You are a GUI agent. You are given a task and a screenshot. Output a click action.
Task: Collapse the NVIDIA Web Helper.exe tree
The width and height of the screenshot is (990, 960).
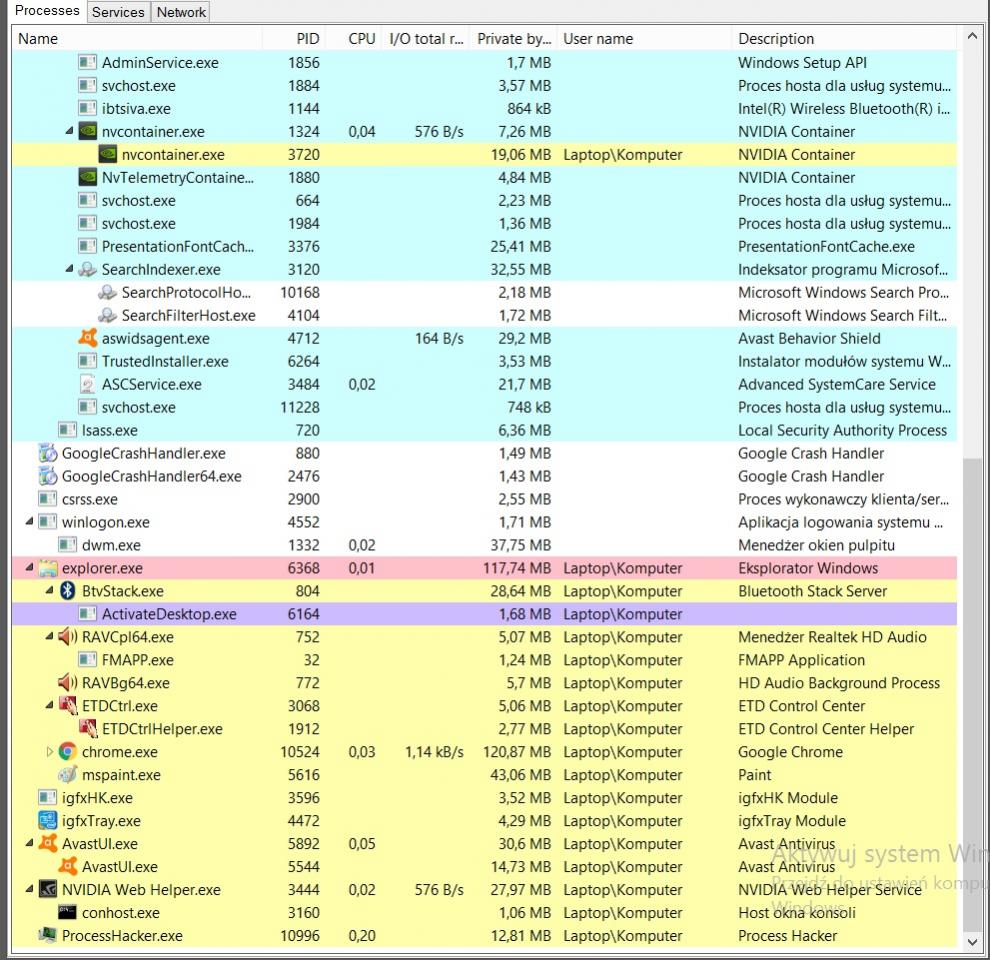coord(29,890)
